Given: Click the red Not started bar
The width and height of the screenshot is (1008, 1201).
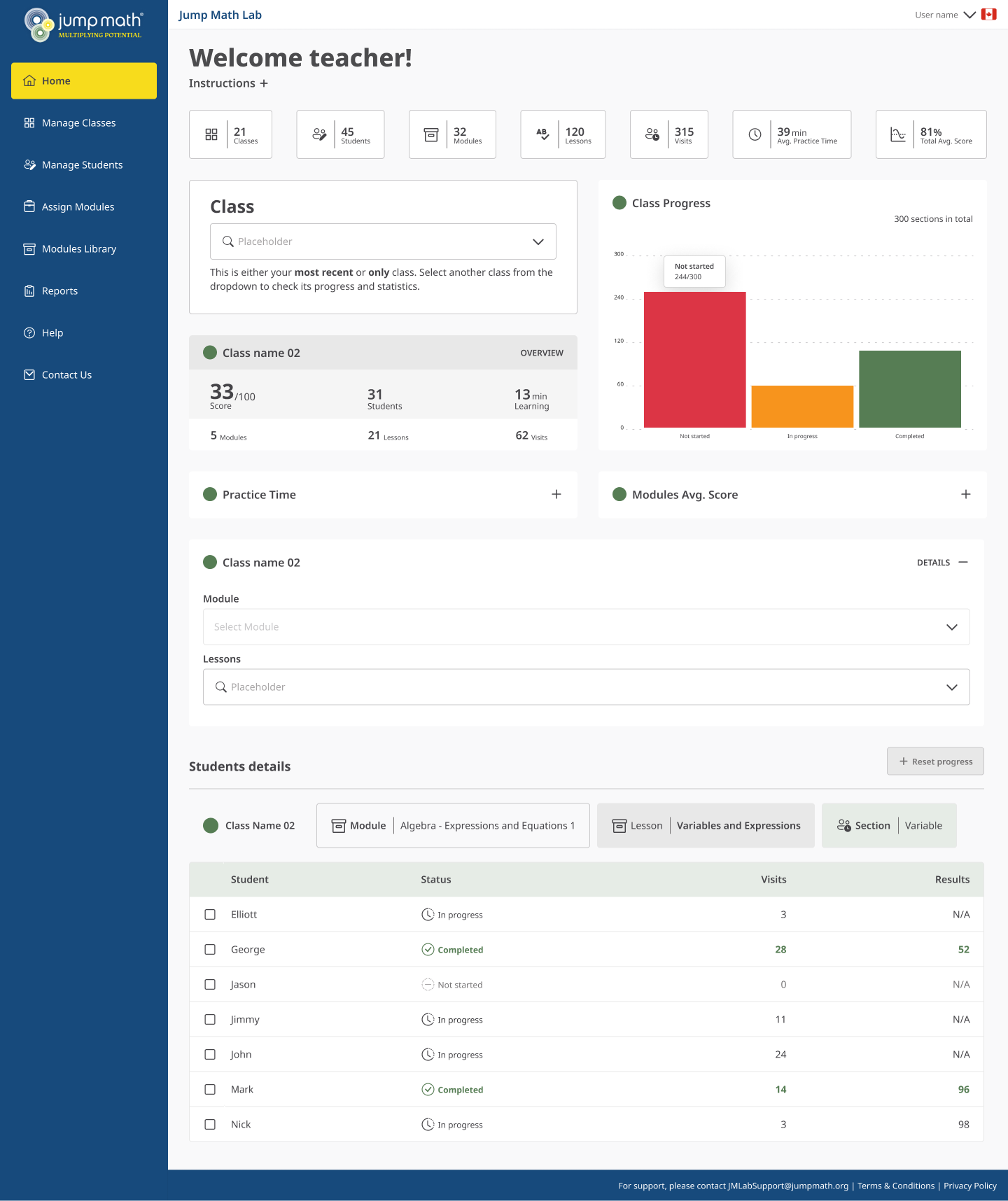Looking at the screenshot, I should coord(694,360).
